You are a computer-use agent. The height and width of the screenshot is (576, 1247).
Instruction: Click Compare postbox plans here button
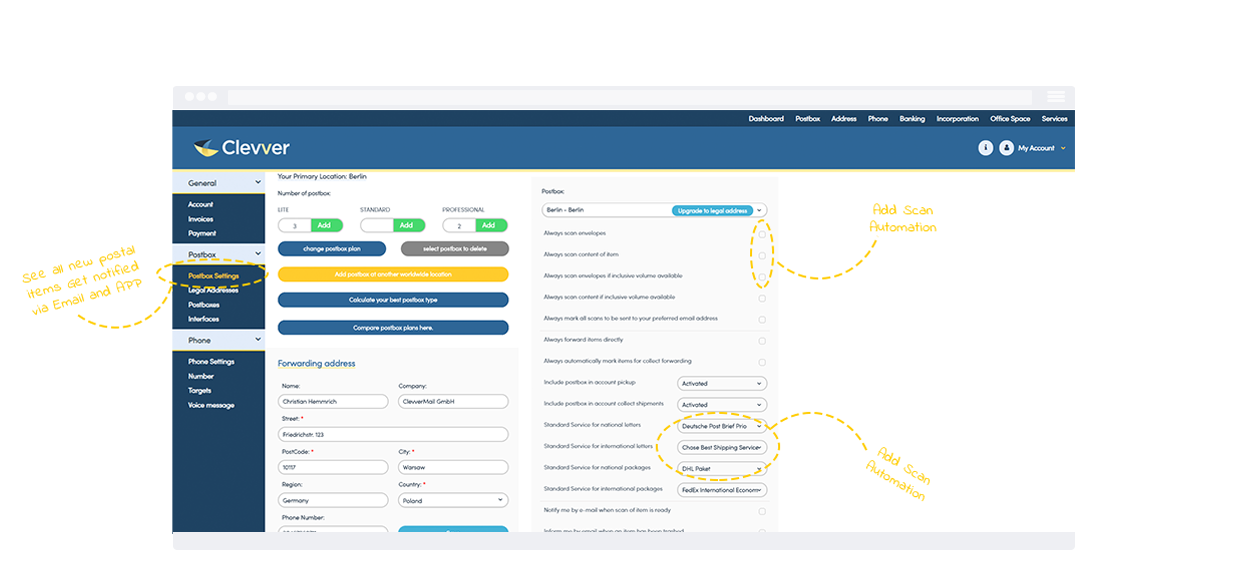pos(393,327)
